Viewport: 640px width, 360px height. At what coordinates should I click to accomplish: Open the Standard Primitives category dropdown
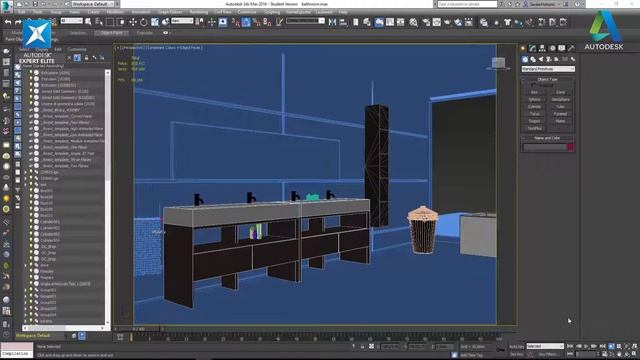548,69
